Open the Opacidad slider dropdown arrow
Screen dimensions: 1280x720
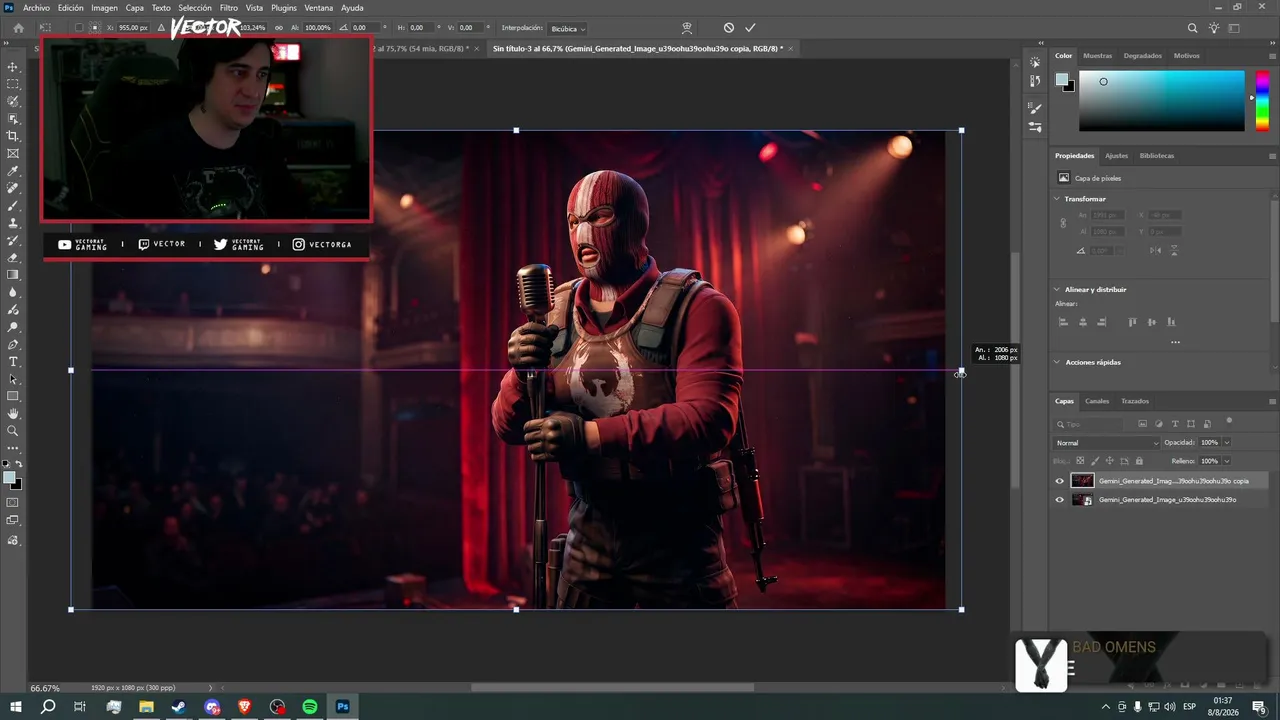click(1227, 442)
